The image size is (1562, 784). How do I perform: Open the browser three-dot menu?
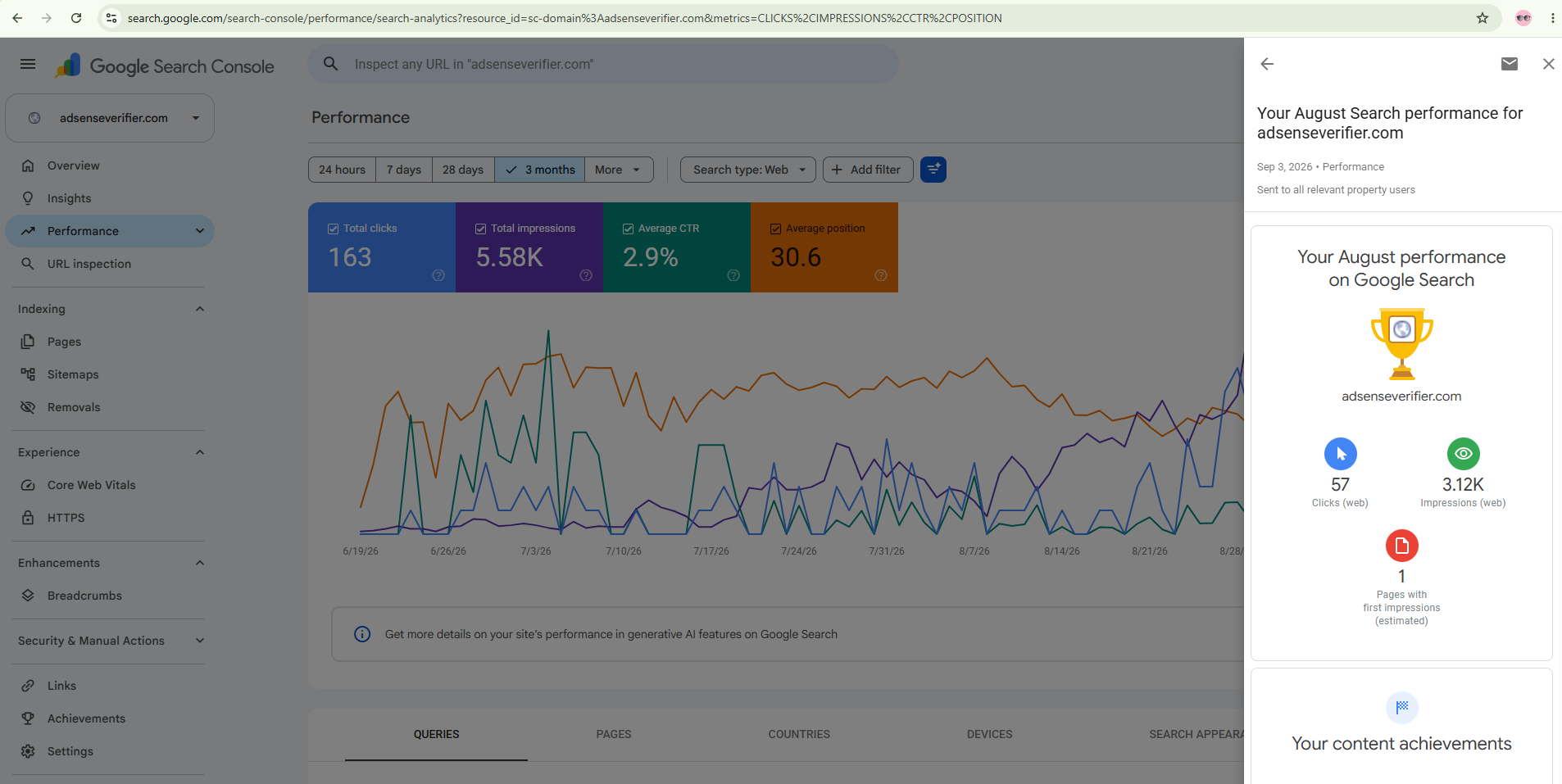1552,18
